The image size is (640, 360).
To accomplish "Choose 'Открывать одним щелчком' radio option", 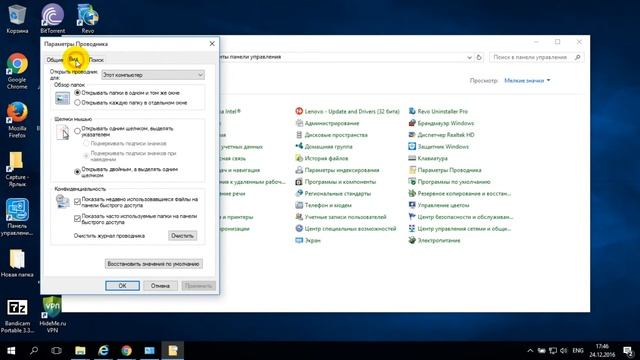I will tap(77, 131).
